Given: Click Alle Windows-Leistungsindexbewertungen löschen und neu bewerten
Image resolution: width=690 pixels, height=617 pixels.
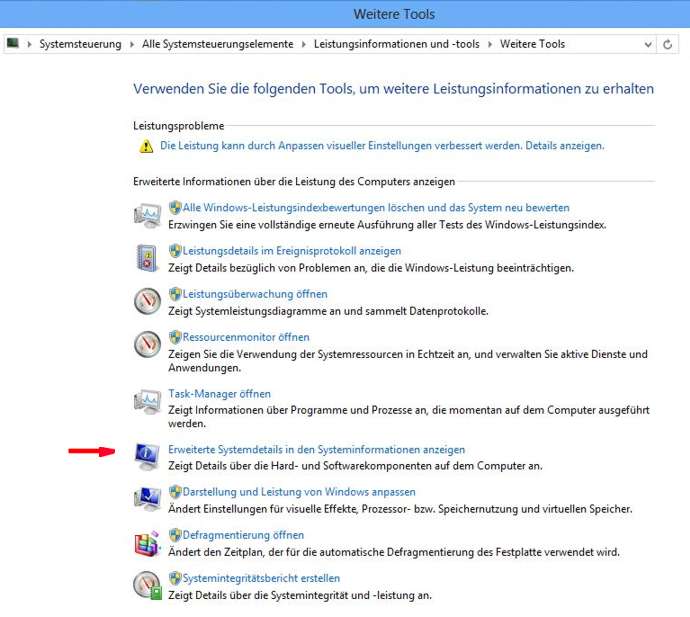Looking at the screenshot, I should pyautogui.click(x=376, y=207).
